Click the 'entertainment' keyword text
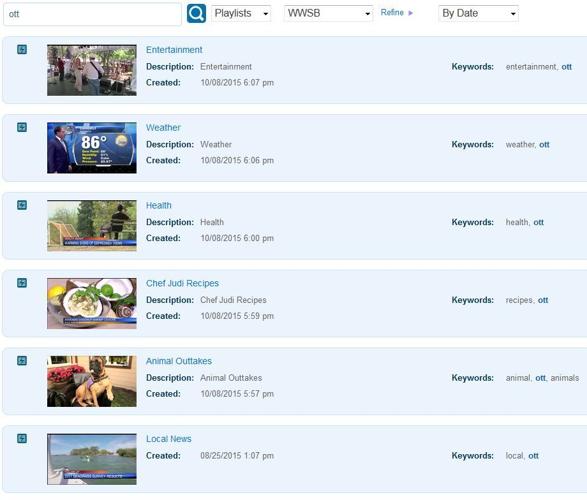The image size is (587, 500). tap(531, 67)
